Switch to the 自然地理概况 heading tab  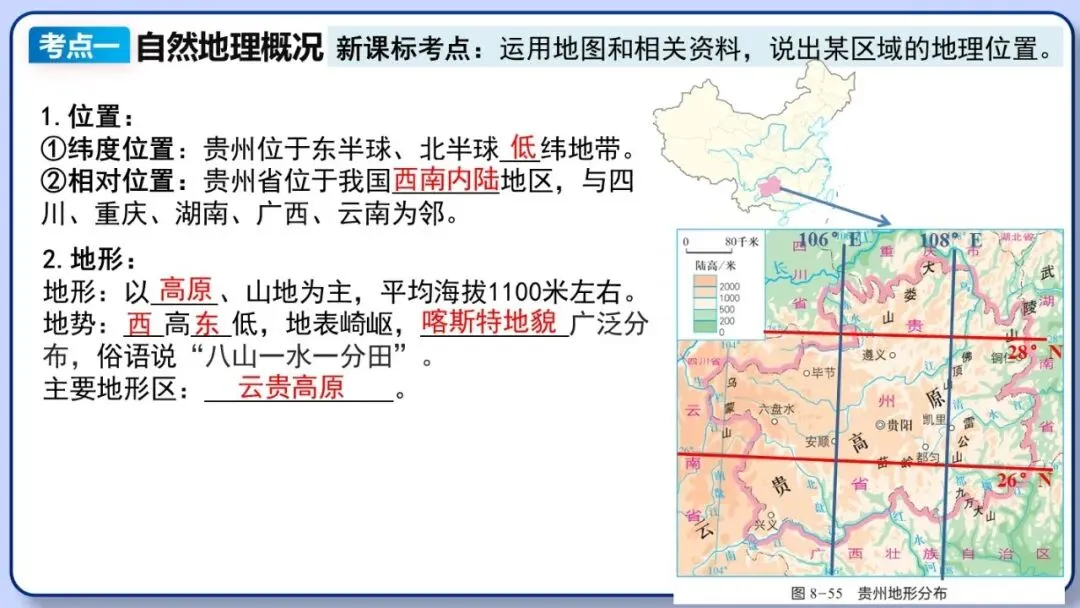click(232, 42)
